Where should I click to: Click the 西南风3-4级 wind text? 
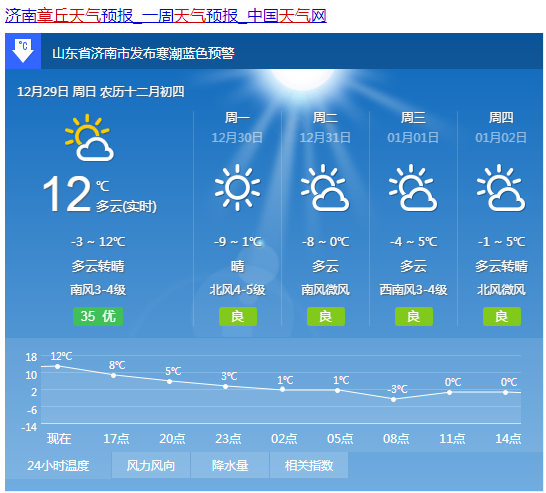[413, 290]
